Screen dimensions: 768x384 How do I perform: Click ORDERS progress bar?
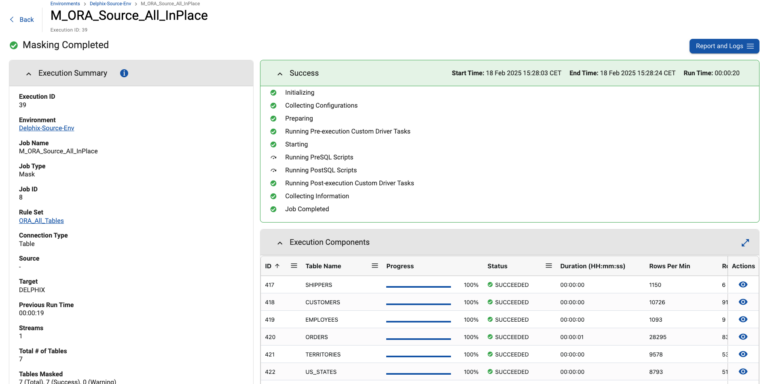[418, 339]
